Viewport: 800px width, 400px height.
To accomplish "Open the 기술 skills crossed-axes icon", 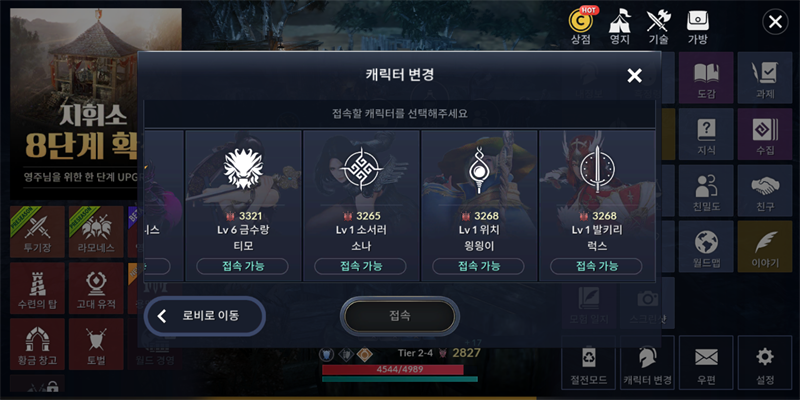I will pos(658,27).
